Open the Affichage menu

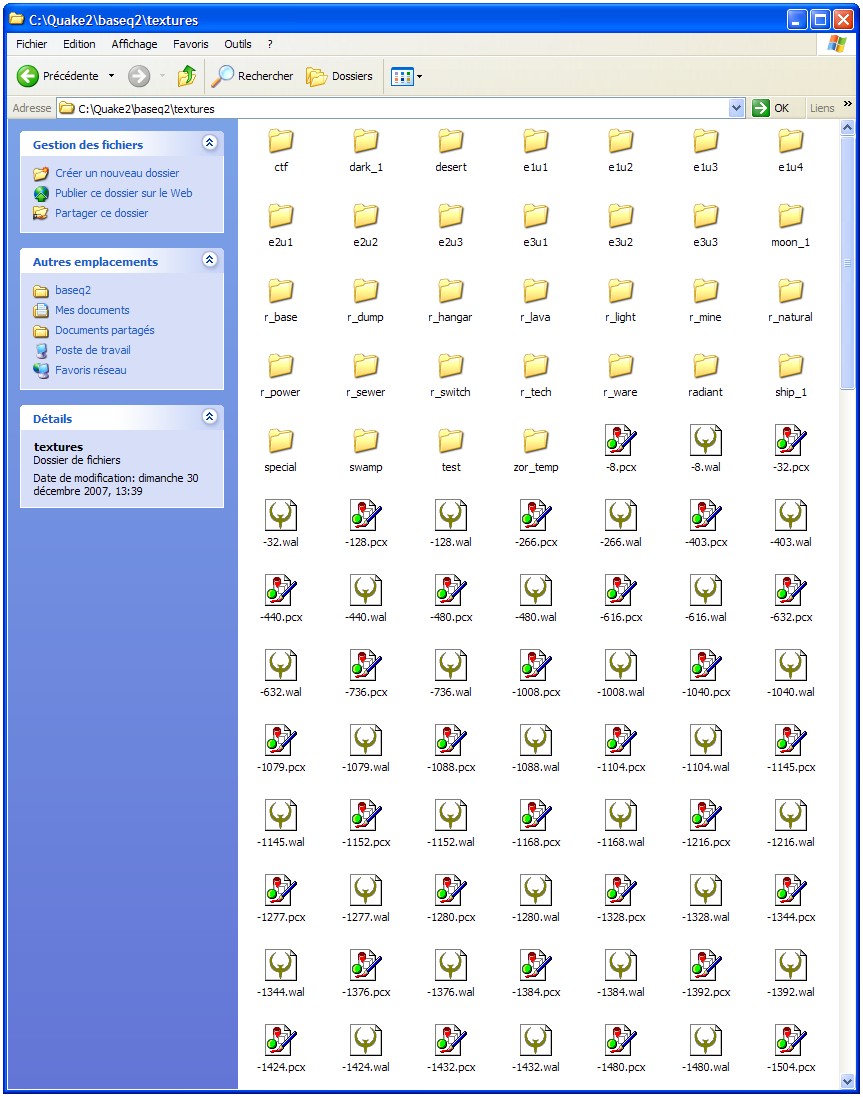pos(134,44)
